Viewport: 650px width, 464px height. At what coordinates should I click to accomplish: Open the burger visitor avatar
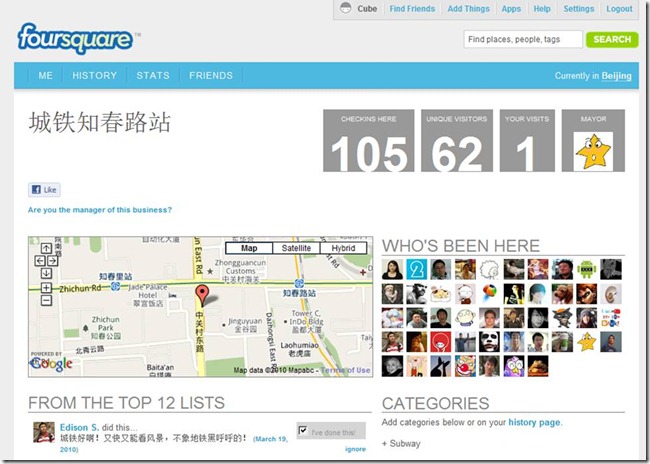(538, 366)
